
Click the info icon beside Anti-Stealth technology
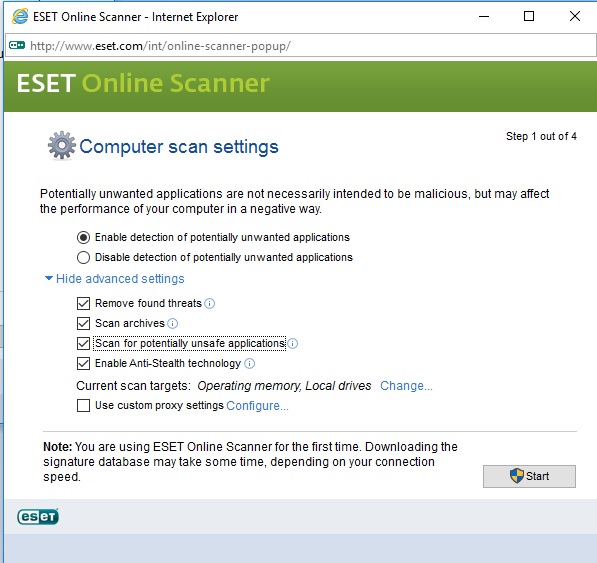coord(249,364)
